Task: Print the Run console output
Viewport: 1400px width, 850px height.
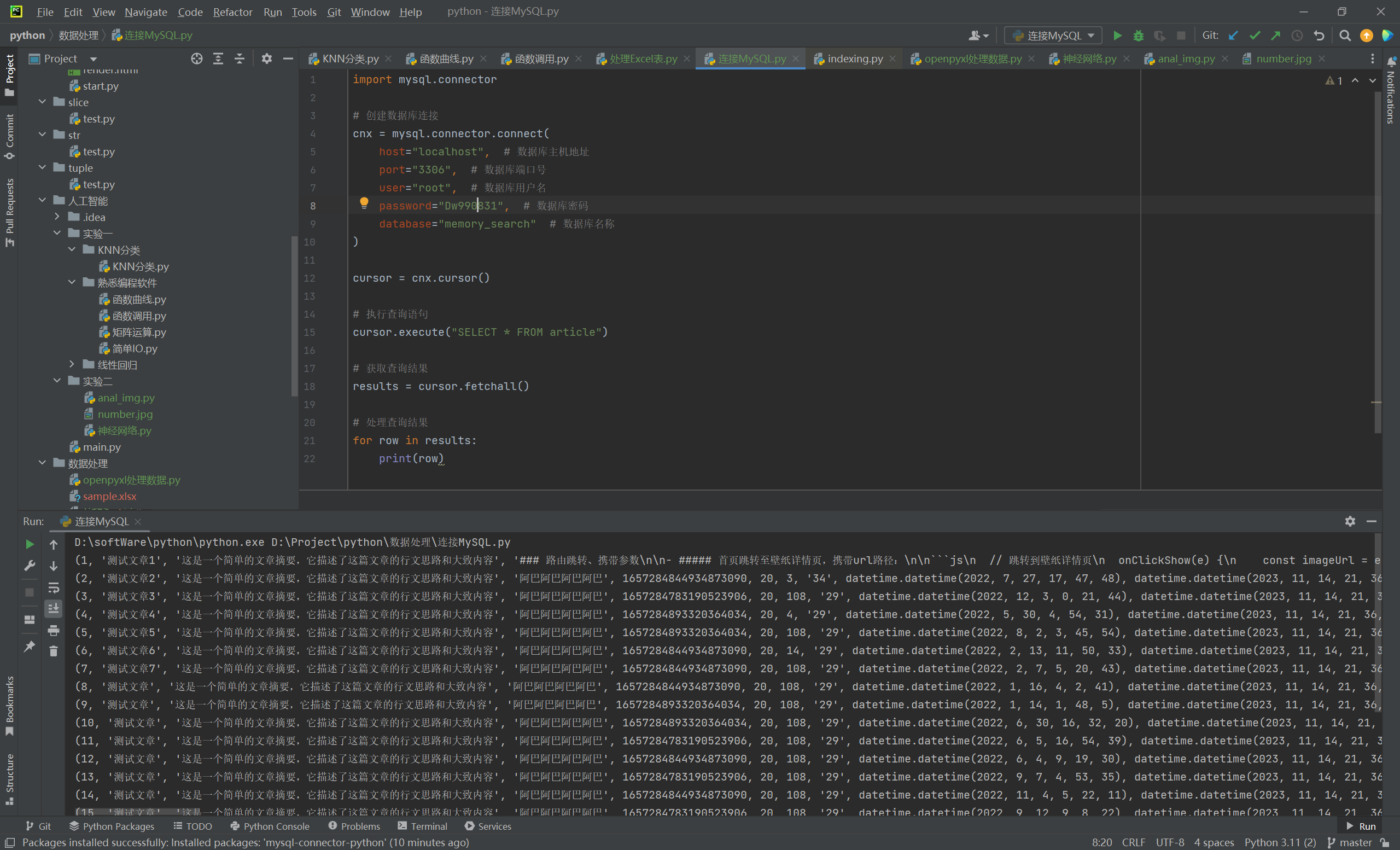Action: coord(54,630)
